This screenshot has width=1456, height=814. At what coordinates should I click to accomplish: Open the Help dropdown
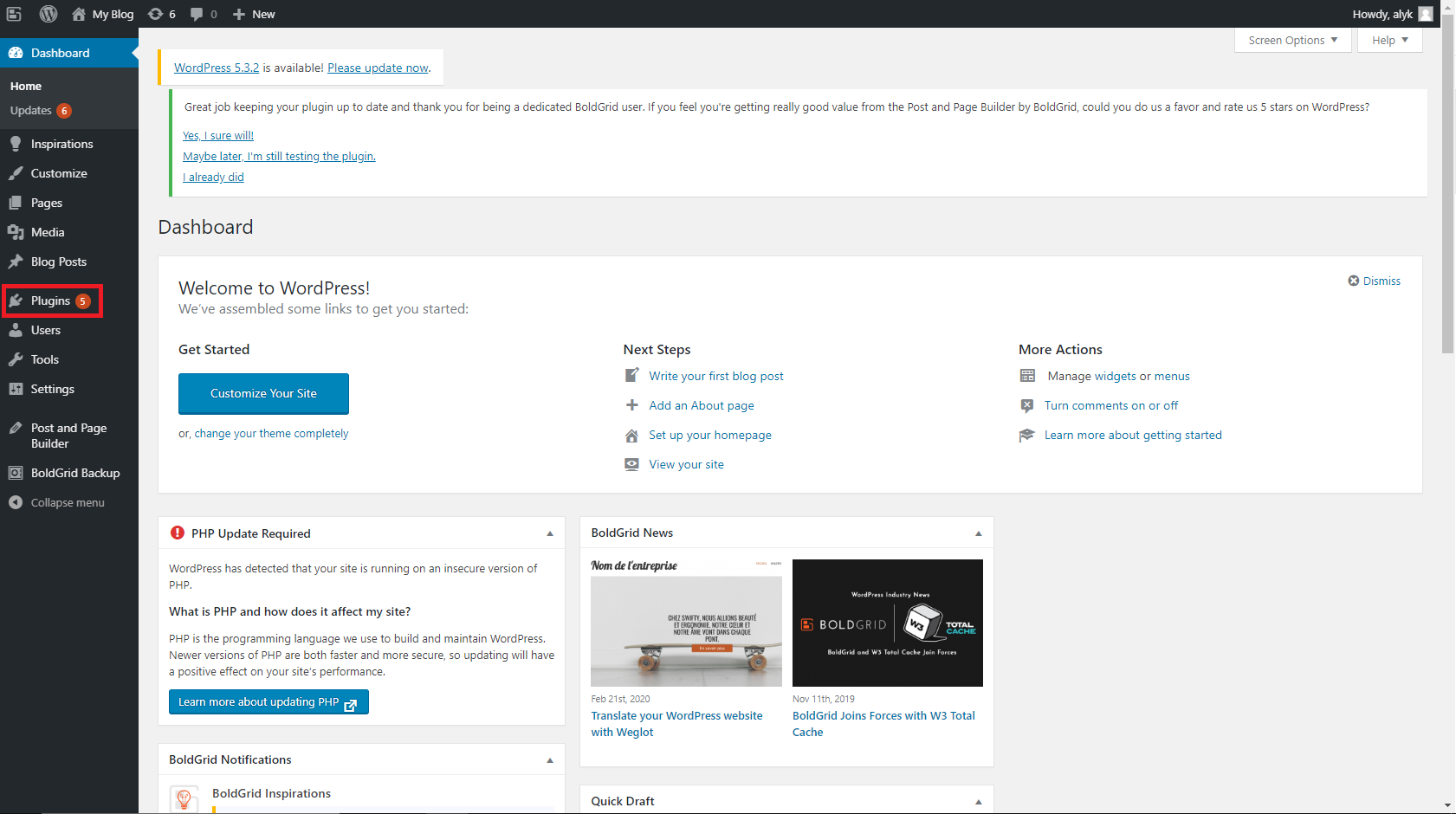coord(1390,40)
